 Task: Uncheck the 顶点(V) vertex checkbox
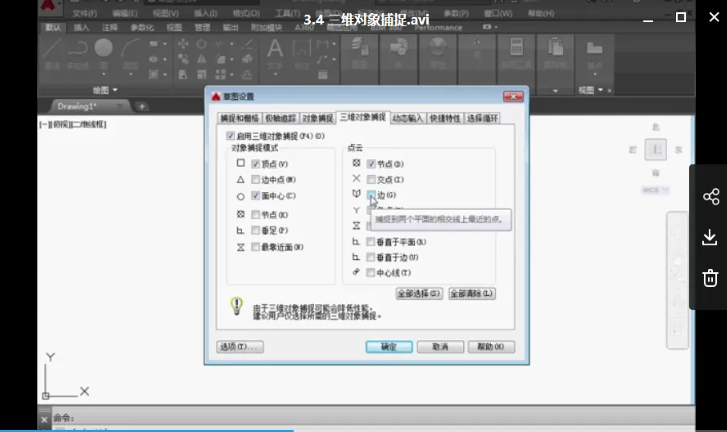(255, 164)
